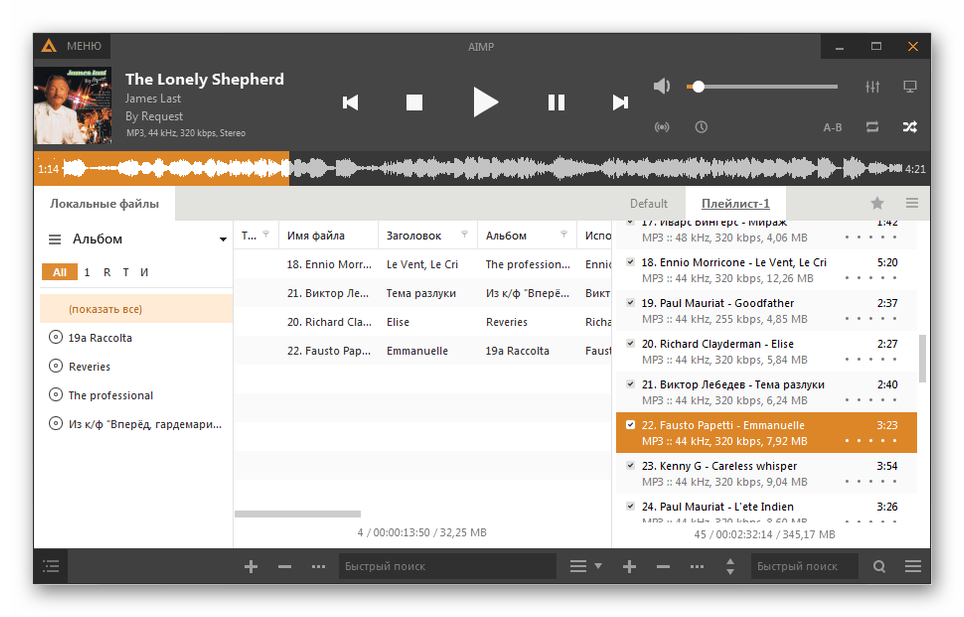This screenshot has width=964, height=617.
Task: Select the A-B repeat button
Action: pos(832,128)
